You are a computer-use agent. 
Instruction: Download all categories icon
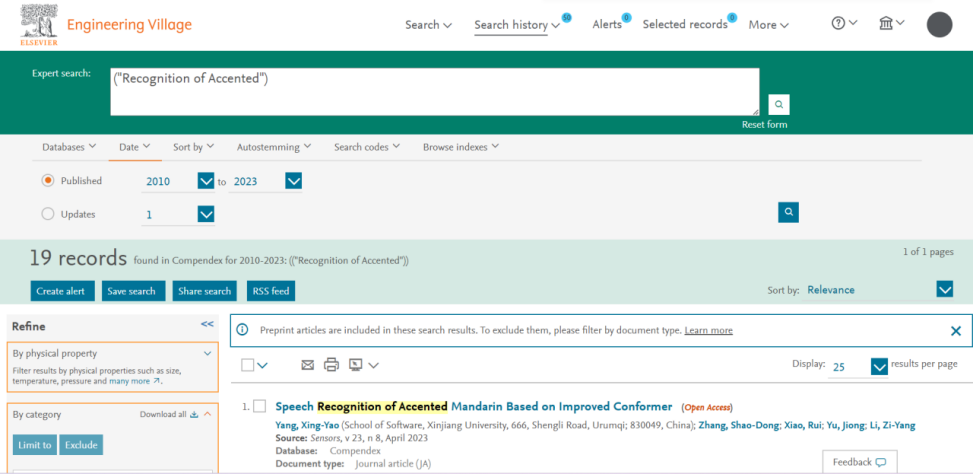[x=194, y=414]
